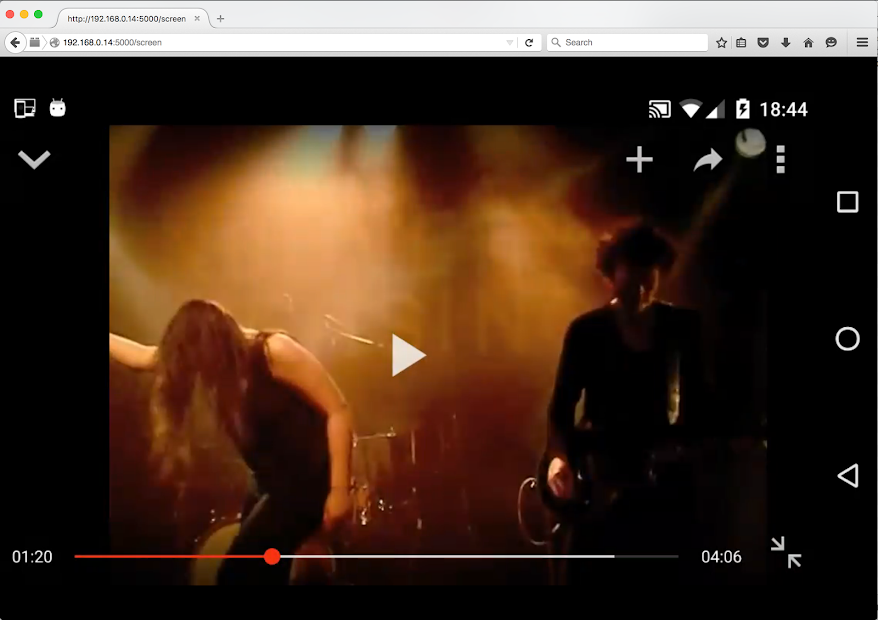Open the Firefox hamburger menu
This screenshot has height=620, width=878.
pyautogui.click(x=861, y=42)
